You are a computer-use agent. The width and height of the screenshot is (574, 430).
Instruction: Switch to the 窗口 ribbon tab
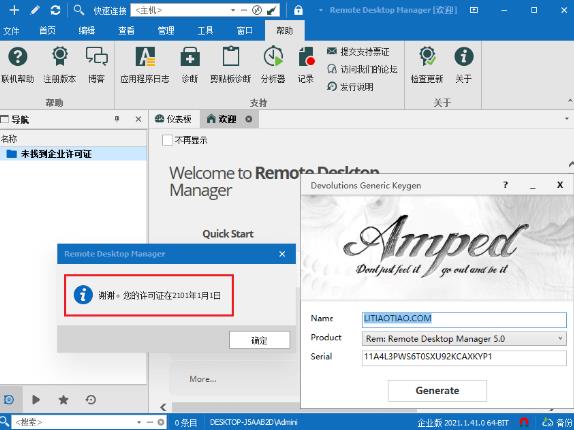[x=245, y=30]
